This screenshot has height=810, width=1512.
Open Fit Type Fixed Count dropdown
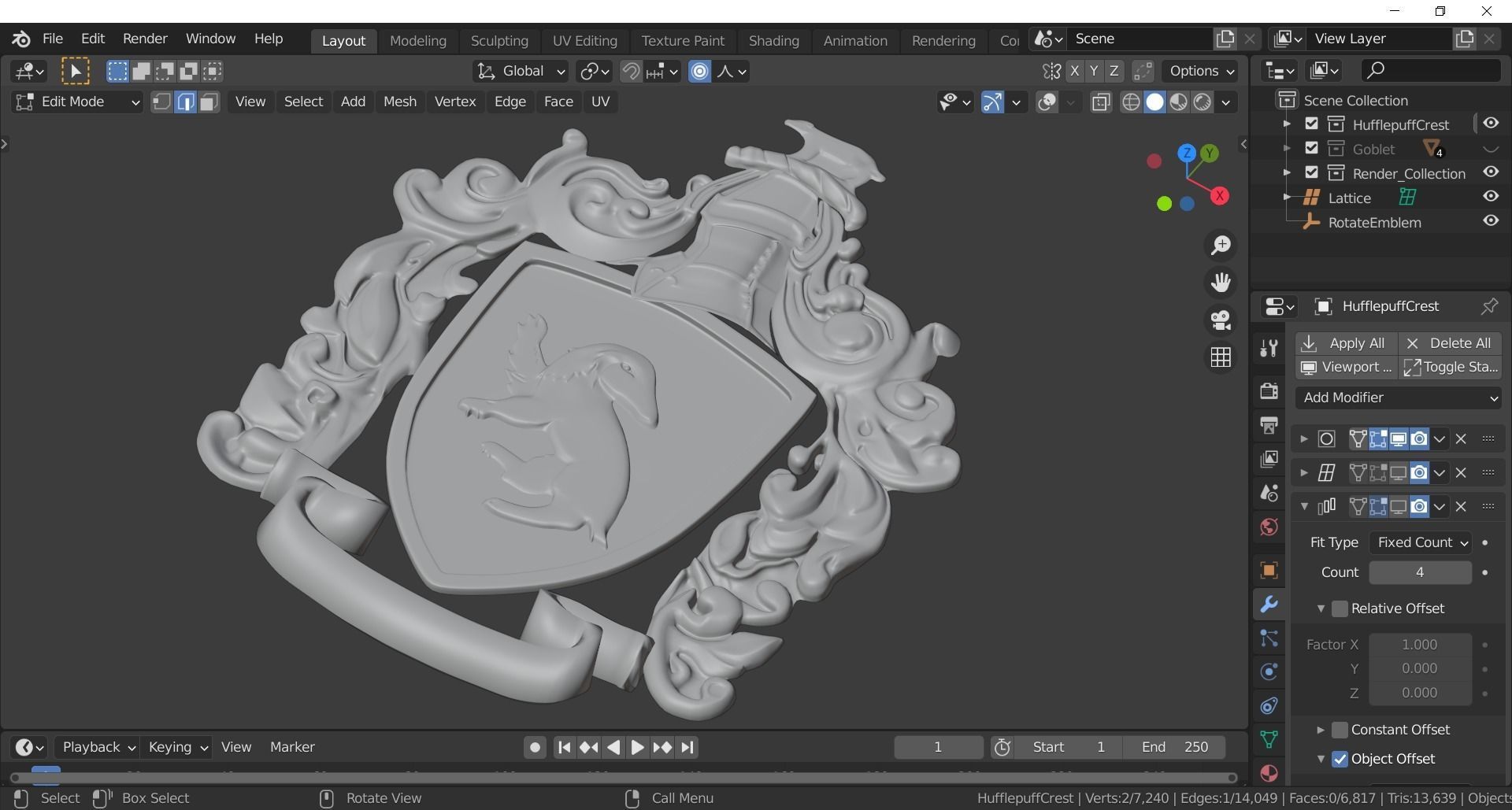(x=1421, y=542)
